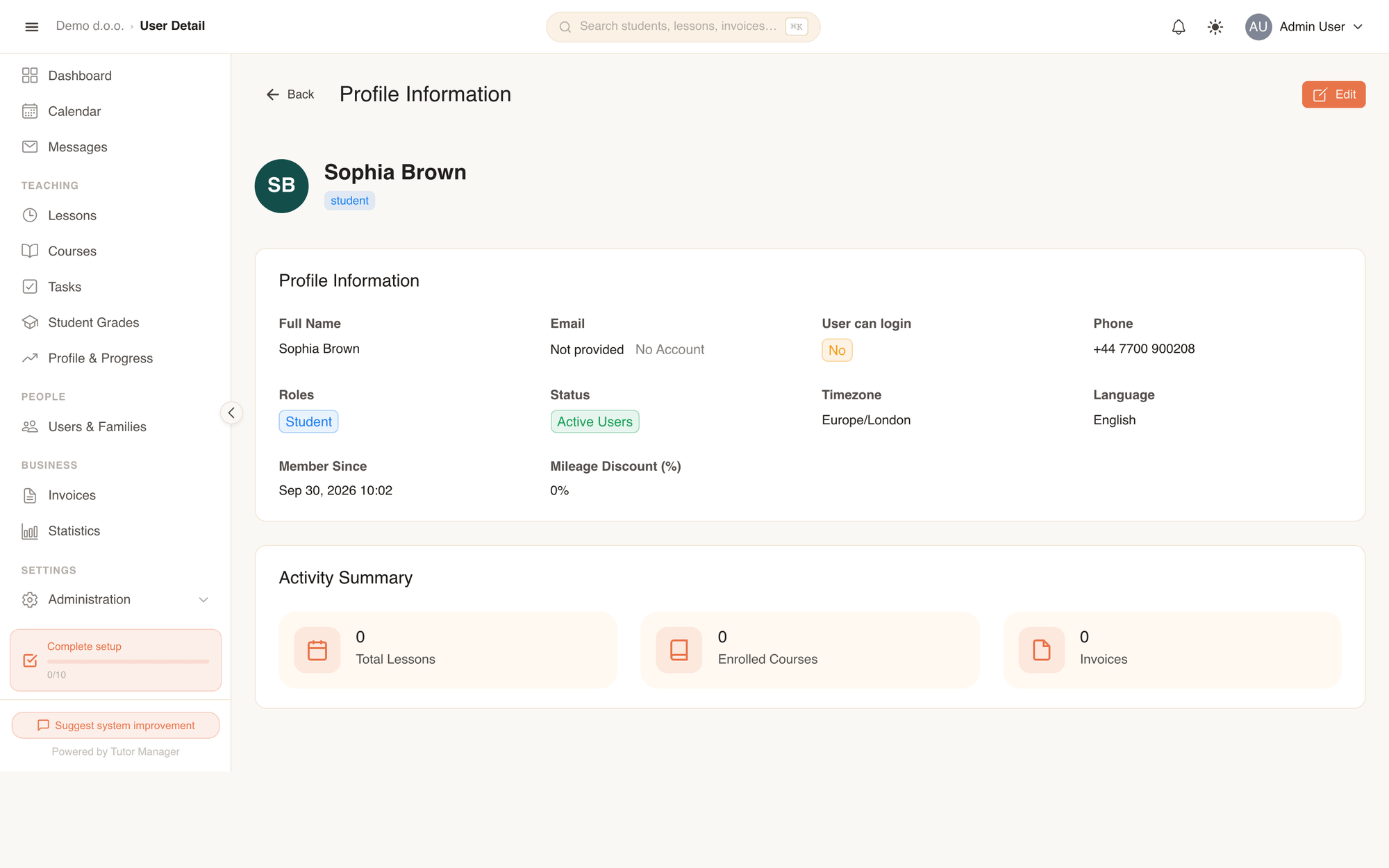
Task: Open Dashboard from sidebar
Action: [115, 76]
